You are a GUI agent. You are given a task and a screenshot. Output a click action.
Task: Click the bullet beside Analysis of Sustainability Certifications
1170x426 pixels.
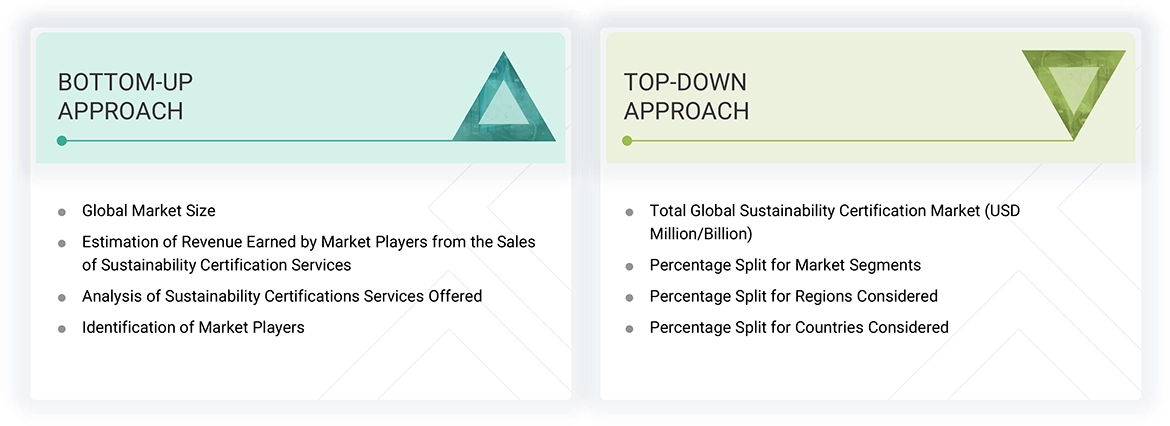click(62, 297)
